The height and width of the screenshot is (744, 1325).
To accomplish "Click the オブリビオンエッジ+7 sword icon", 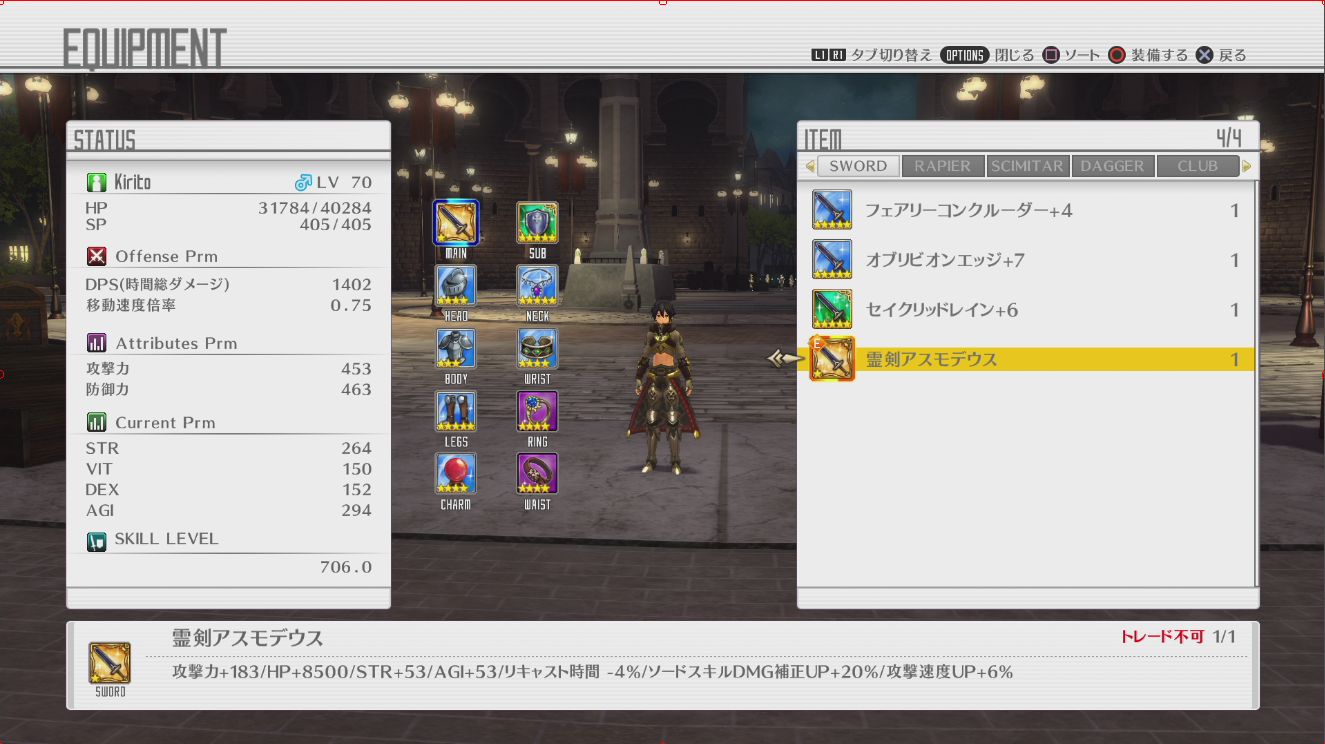I will pos(832,260).
